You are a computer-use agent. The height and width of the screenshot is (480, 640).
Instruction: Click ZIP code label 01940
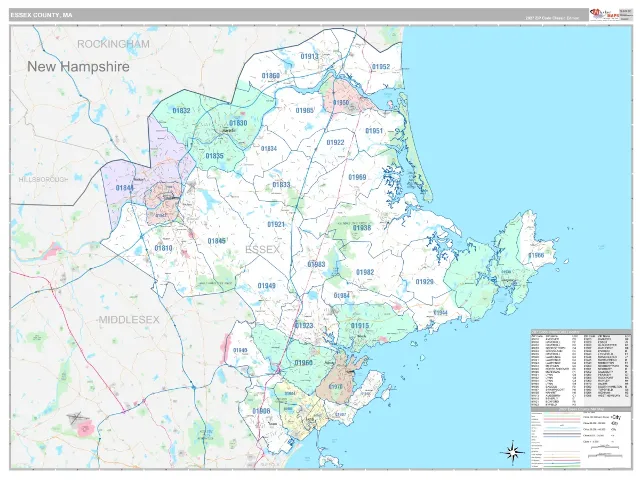pos(240,350)
